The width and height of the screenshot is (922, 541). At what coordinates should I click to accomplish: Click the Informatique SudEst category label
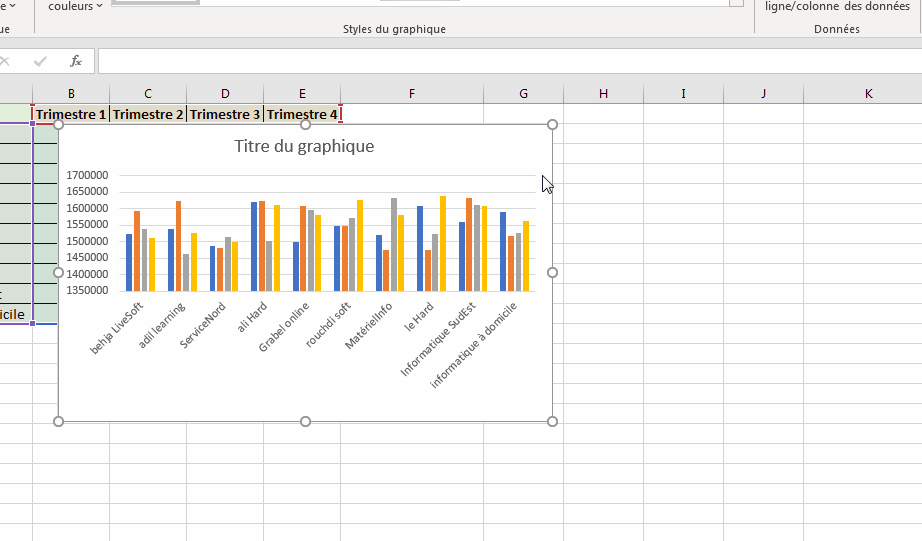tap(438, 339)
